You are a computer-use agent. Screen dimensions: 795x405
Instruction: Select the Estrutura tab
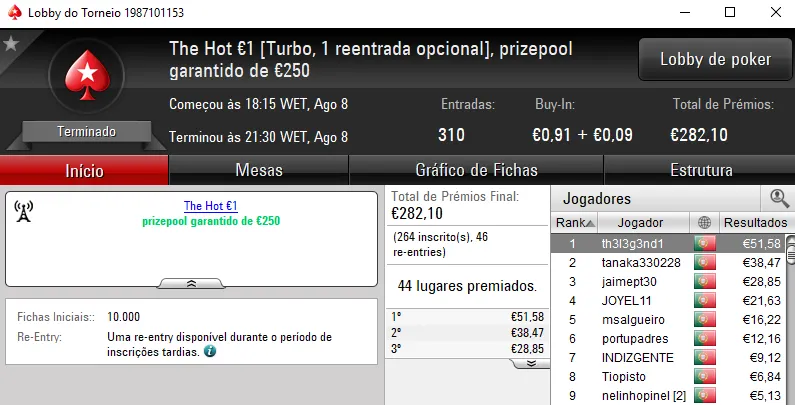pyautogui.click(x=700, y=170)
